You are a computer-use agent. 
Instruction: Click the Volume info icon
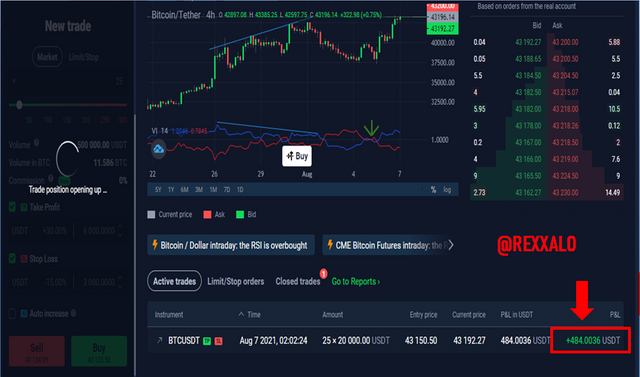(x=36, y=142)
